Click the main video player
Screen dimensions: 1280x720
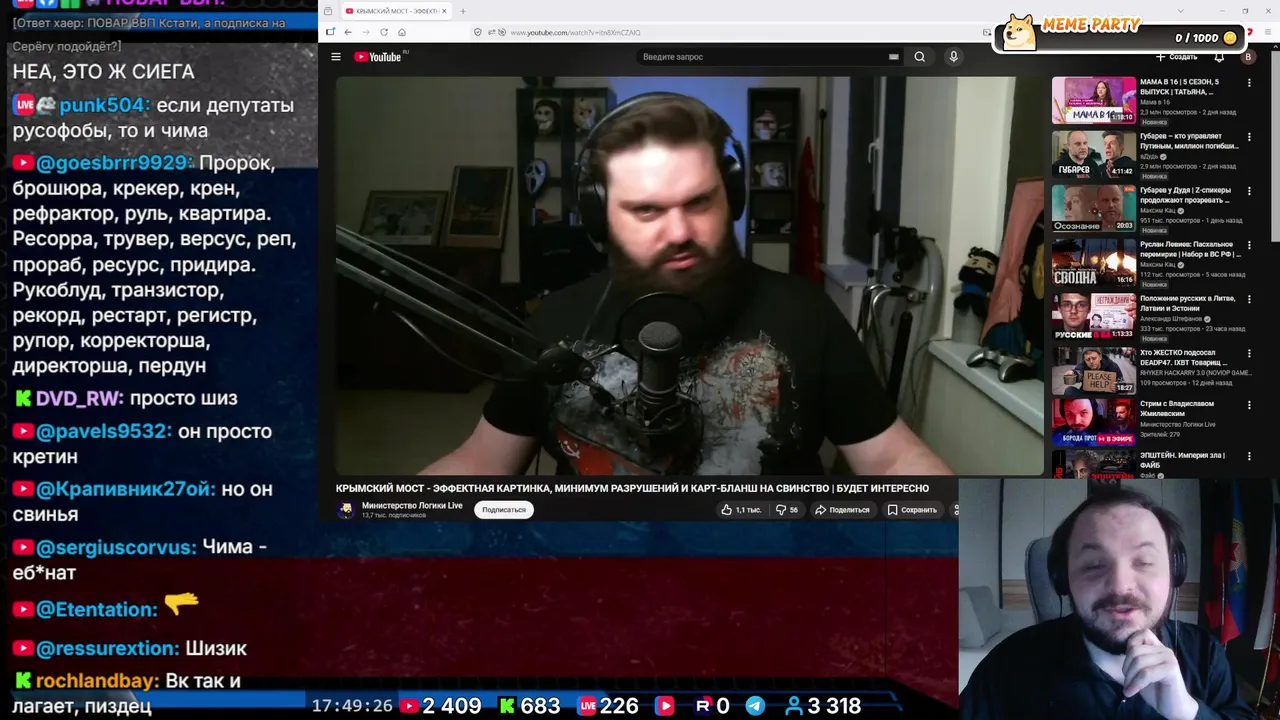pos(689,275)
